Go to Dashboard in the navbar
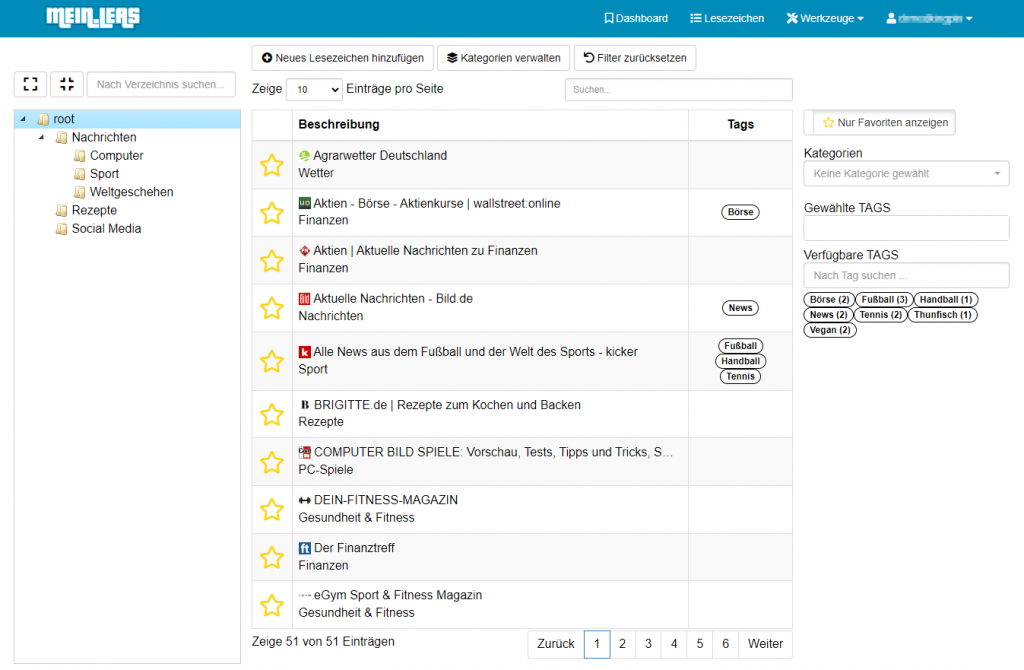The height and width of the screenshot is (670, 1024). [x=636, y=18]
